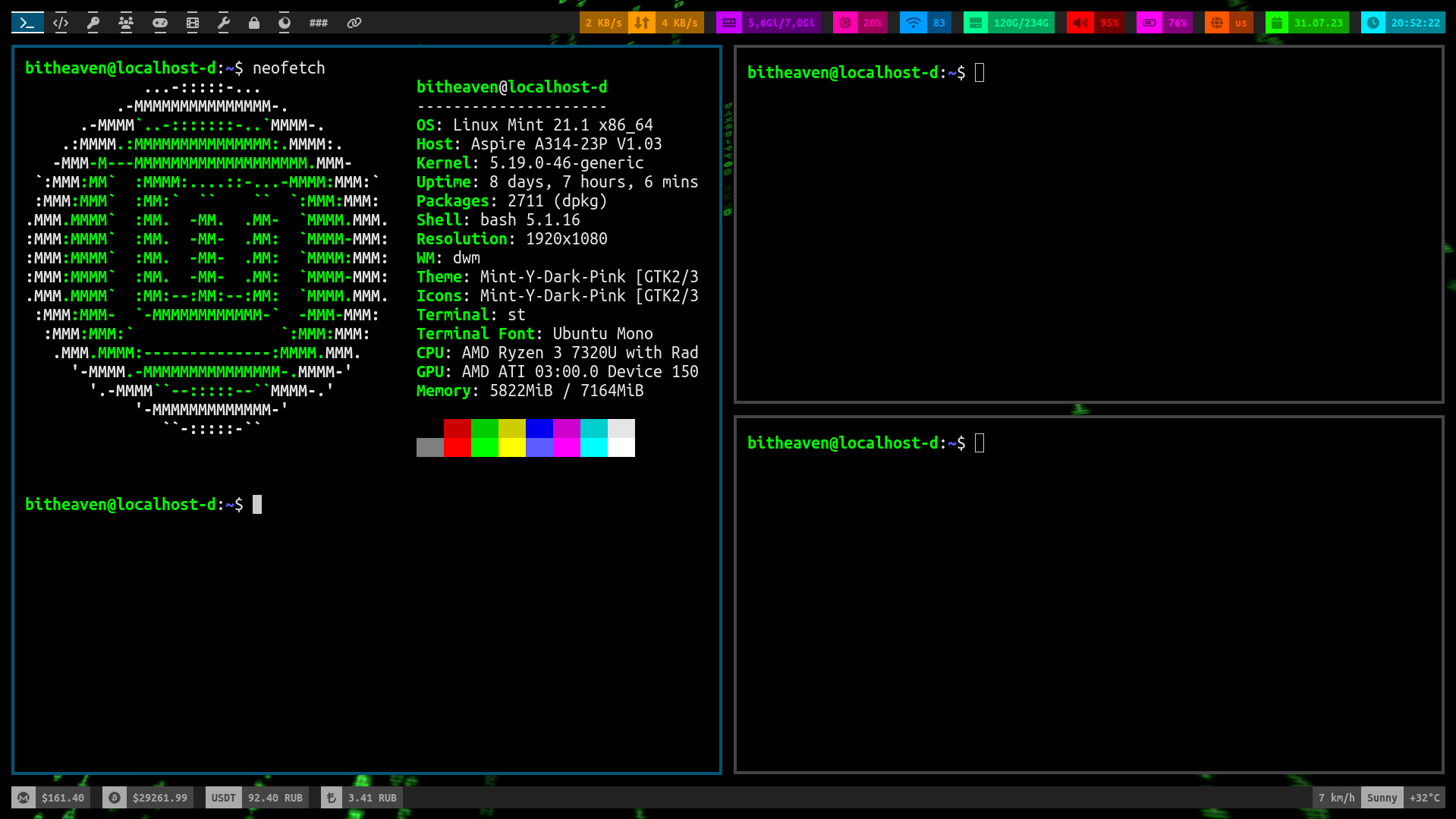Focus the prompt in the left neofetch terminal

pyautogui.click(x=143, y=505)
